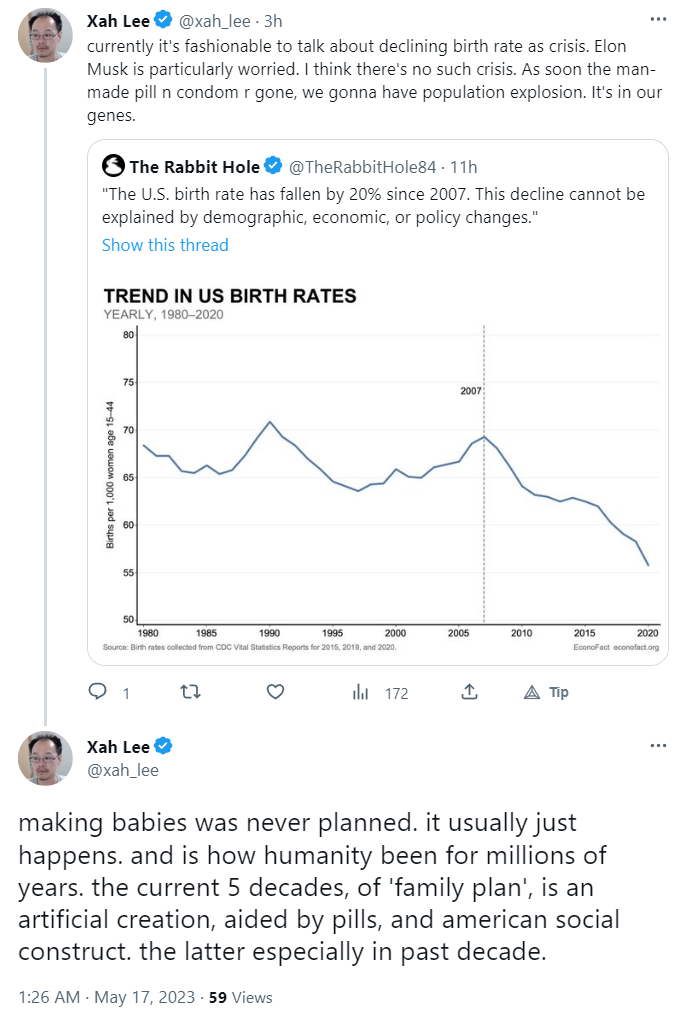Viewport: 680px width, 1013px height.
Task: Click The Rabbit Hole avatar icon
Action: click(113, 167)
